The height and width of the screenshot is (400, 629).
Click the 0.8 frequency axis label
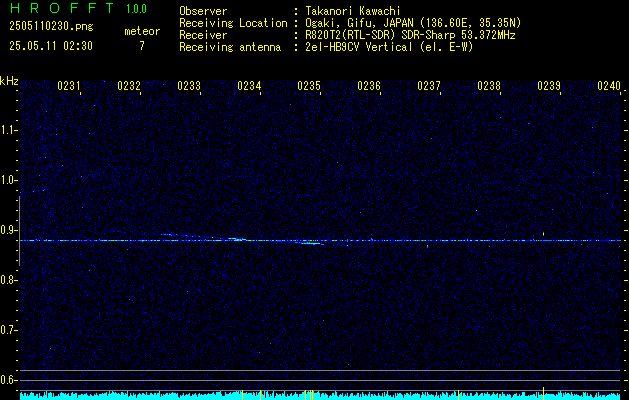click(x=8, y=280)
